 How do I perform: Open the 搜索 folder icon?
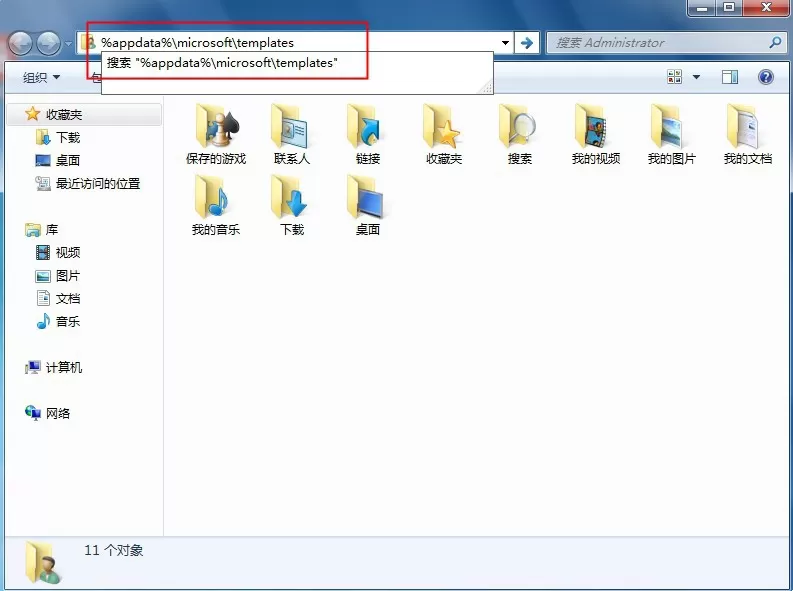(x=519, y=134)
